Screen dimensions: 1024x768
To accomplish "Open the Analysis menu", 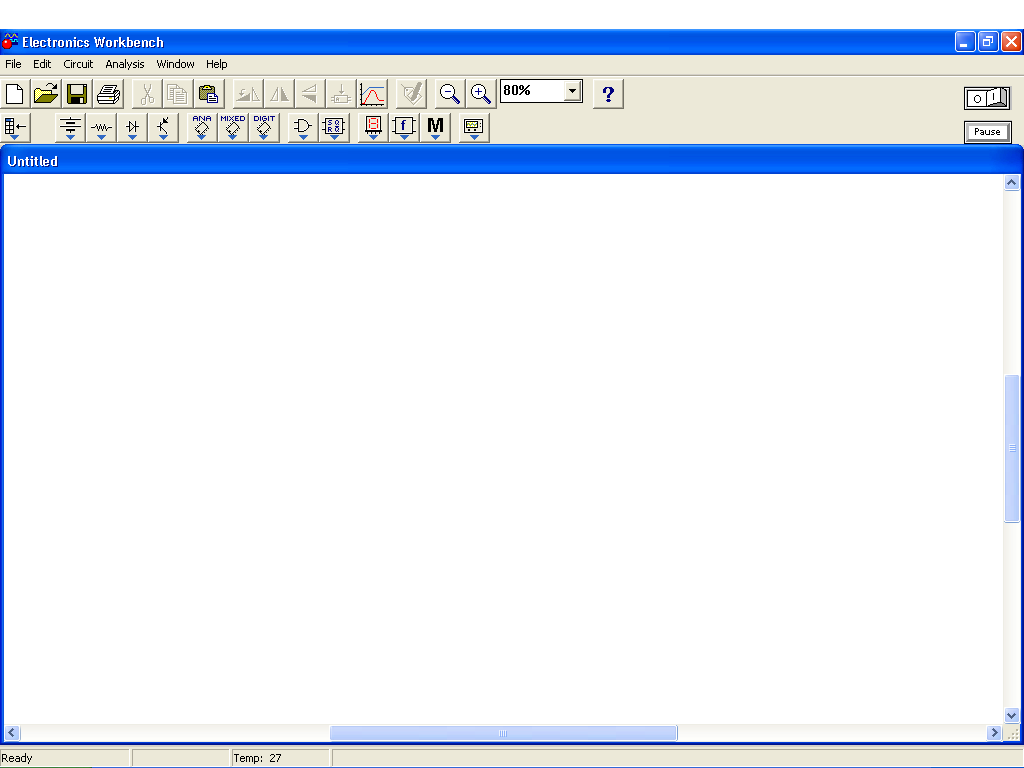I will point(125,64).
